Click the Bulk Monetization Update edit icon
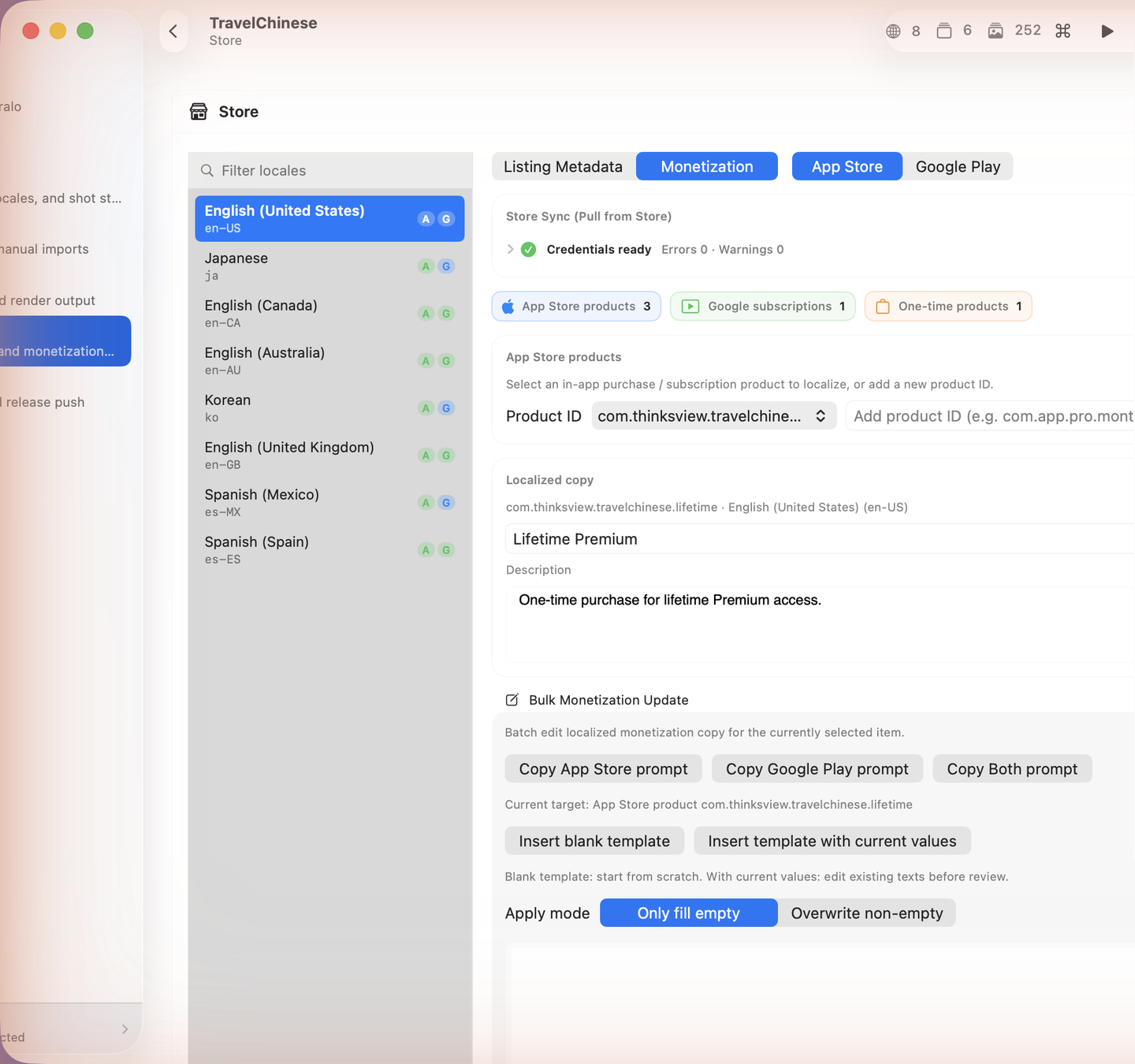The width and height of the screenshot is (1135, 1064). (x=512, y=700)
